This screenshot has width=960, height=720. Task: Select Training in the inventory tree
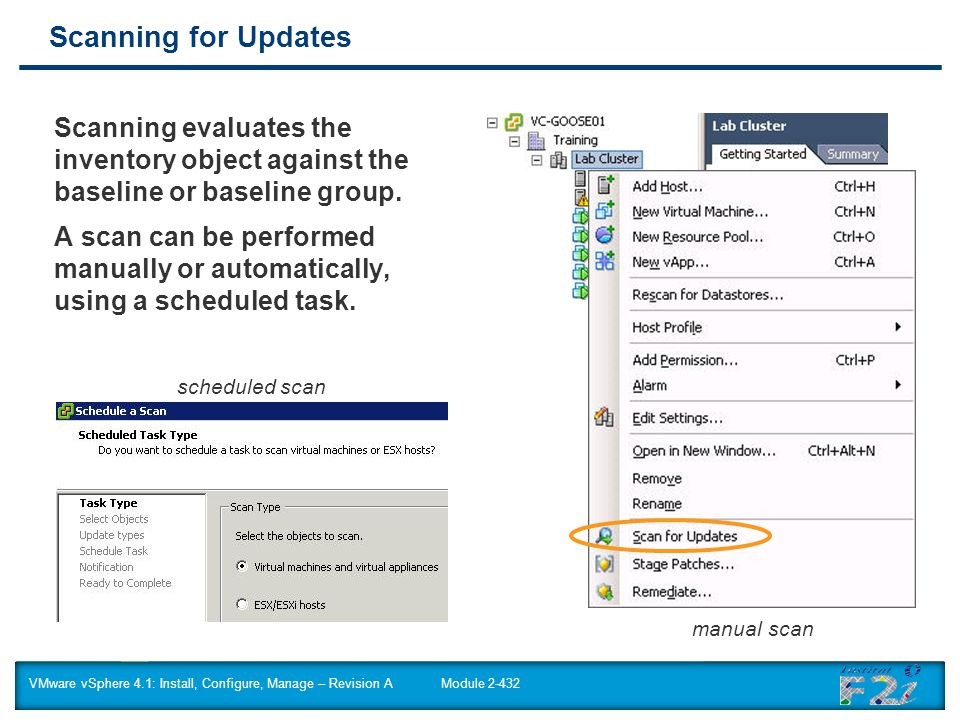[x=576, y=140]
